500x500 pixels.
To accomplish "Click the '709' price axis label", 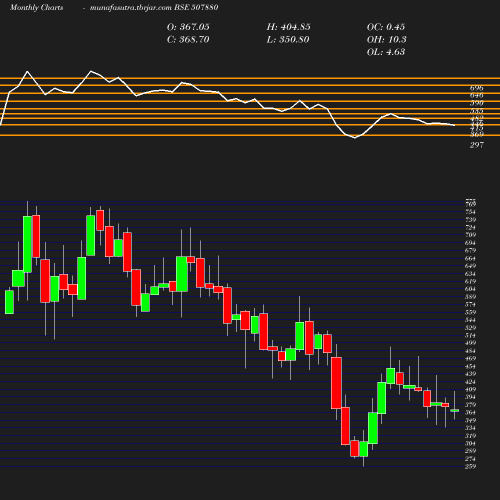I will coord(470,235).
